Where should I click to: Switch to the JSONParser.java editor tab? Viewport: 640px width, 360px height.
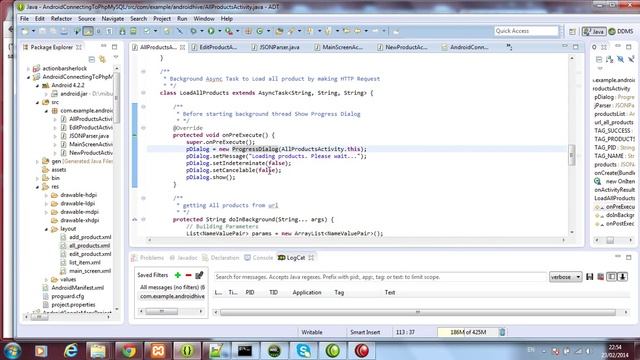[x=276, y=47]
